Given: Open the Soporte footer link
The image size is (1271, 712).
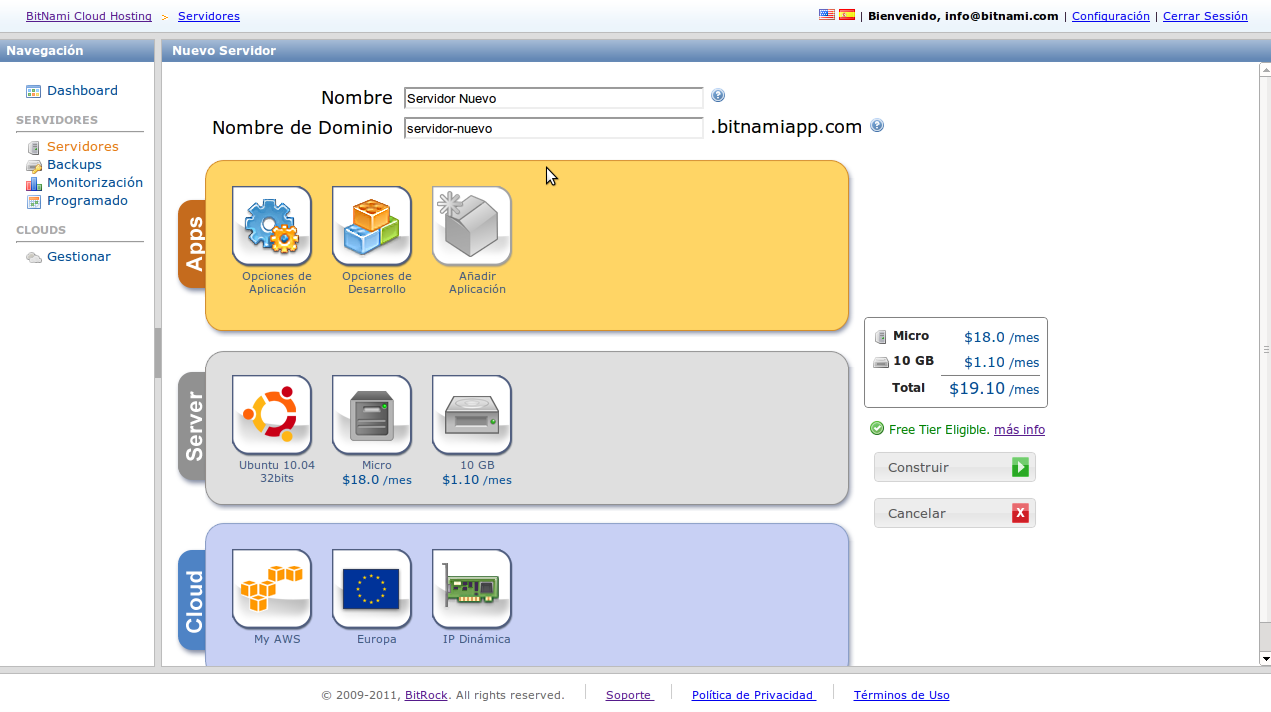Looking at the screenshot, I should tap(630, 695).
